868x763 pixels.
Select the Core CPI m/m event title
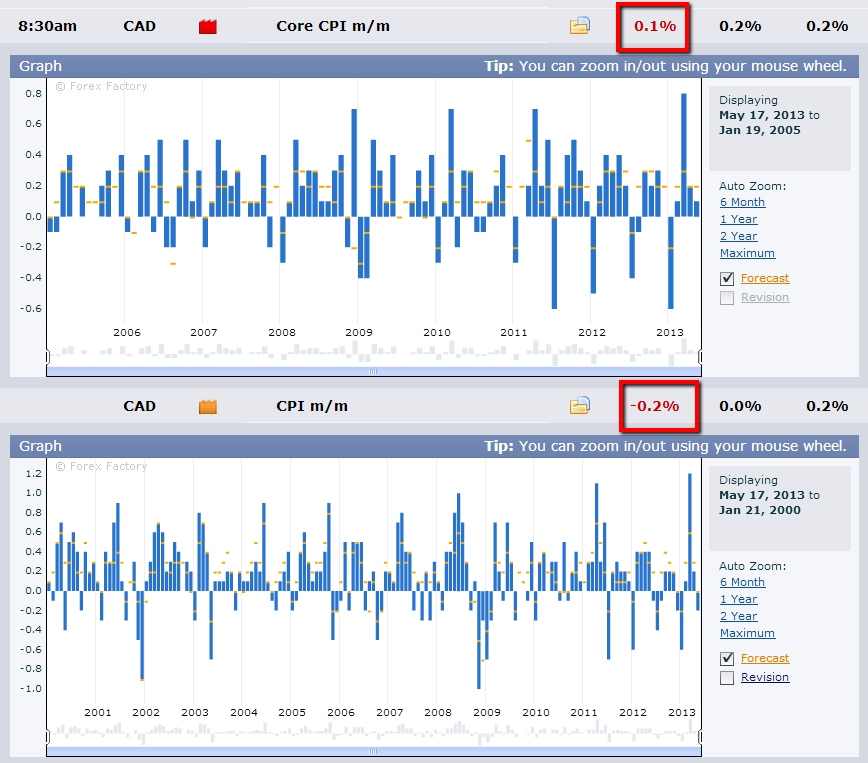pyautogui.click(x=333, y=26)
